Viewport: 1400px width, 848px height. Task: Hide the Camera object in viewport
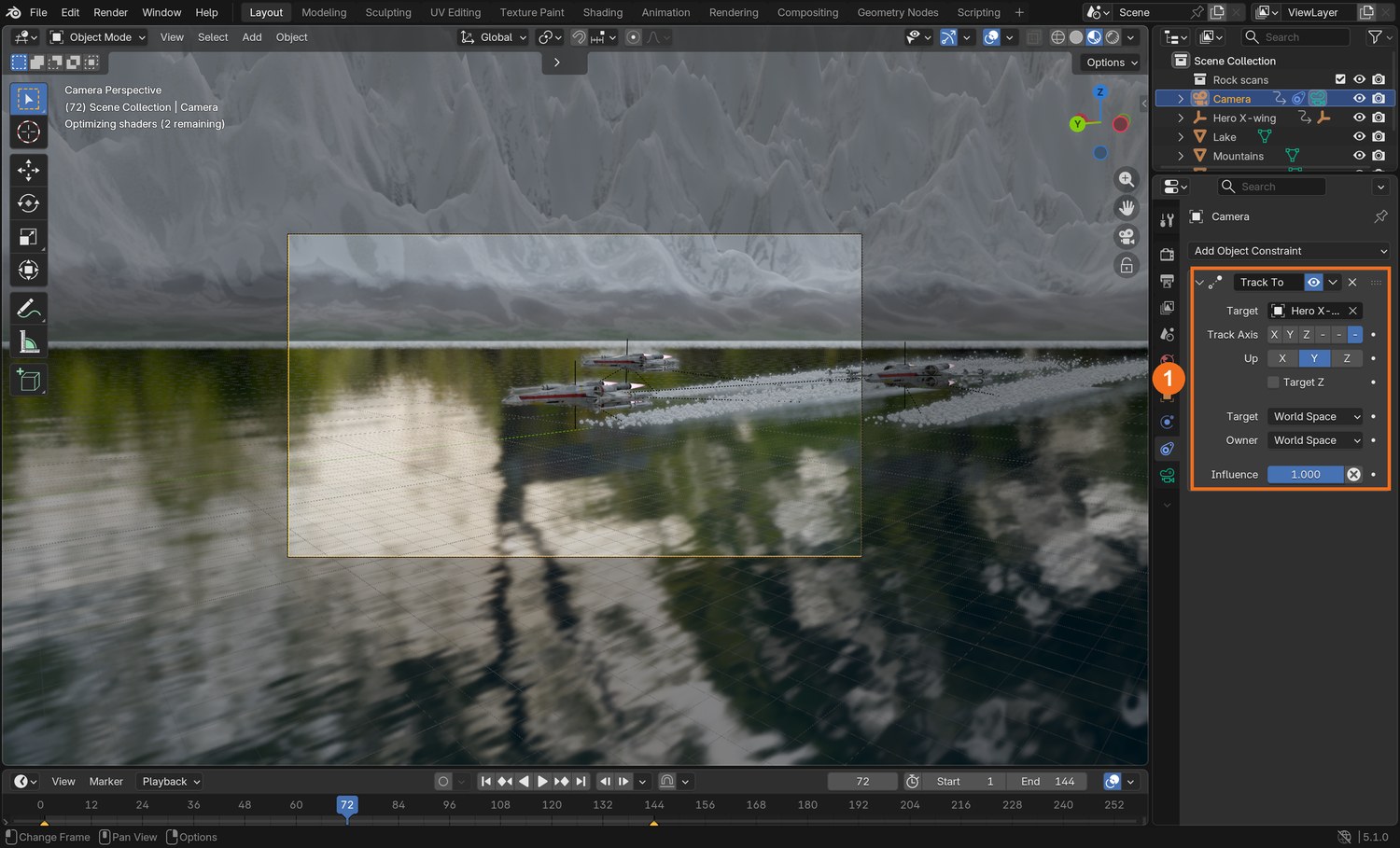(1359, 99)
